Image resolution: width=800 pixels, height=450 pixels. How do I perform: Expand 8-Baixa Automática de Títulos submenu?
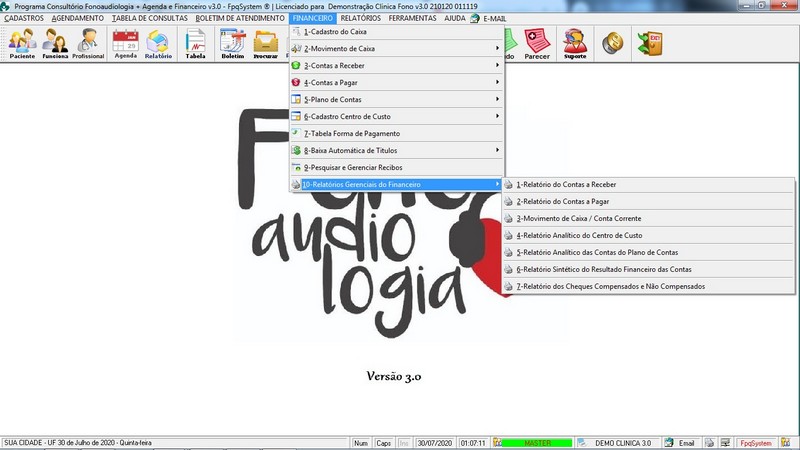coord(397,150)
